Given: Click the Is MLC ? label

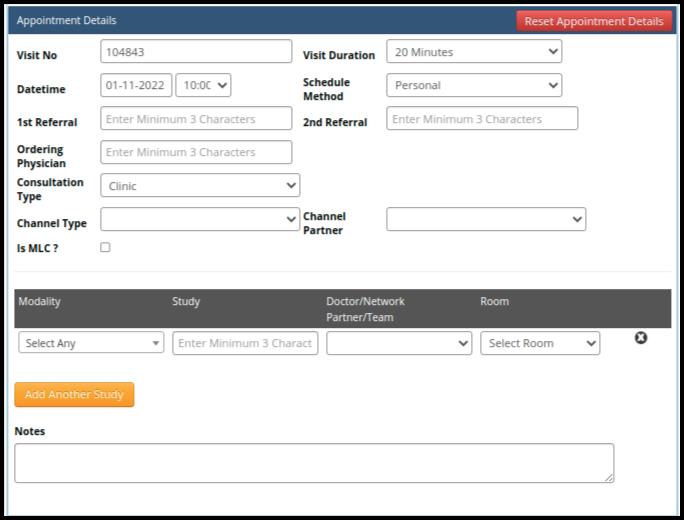Looking at the screenshot, I should click(38, 248).
